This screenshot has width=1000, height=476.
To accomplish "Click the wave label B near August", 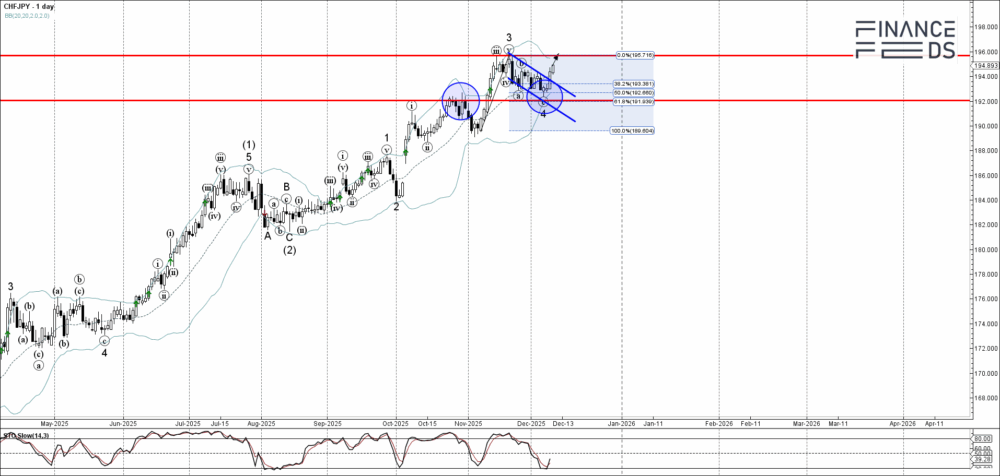I will tap(286, 187).
